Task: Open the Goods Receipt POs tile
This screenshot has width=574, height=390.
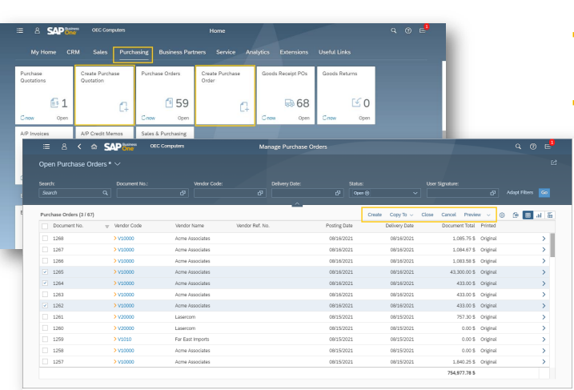Action: pos(286,95)
